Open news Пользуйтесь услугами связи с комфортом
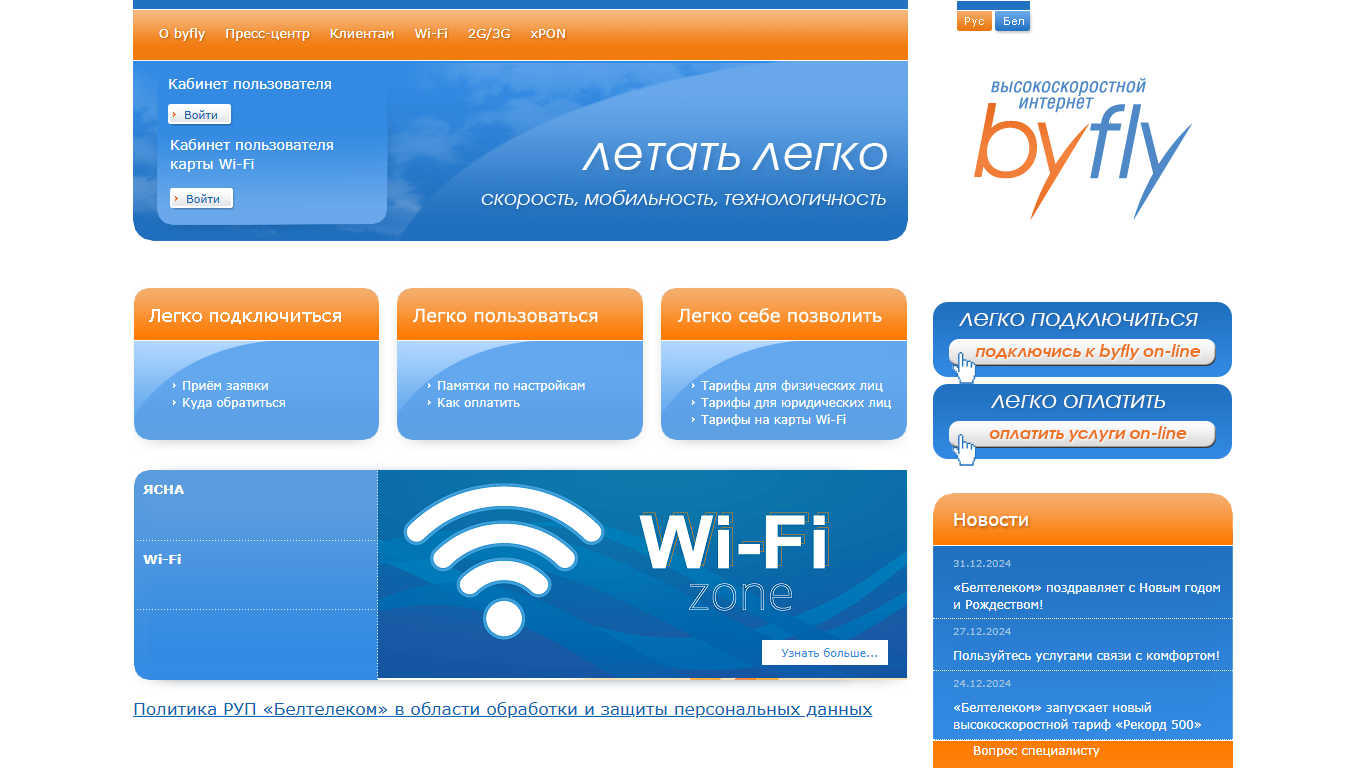The image size is (1366, 768). pyautogui.click(x=1086, y=656)
